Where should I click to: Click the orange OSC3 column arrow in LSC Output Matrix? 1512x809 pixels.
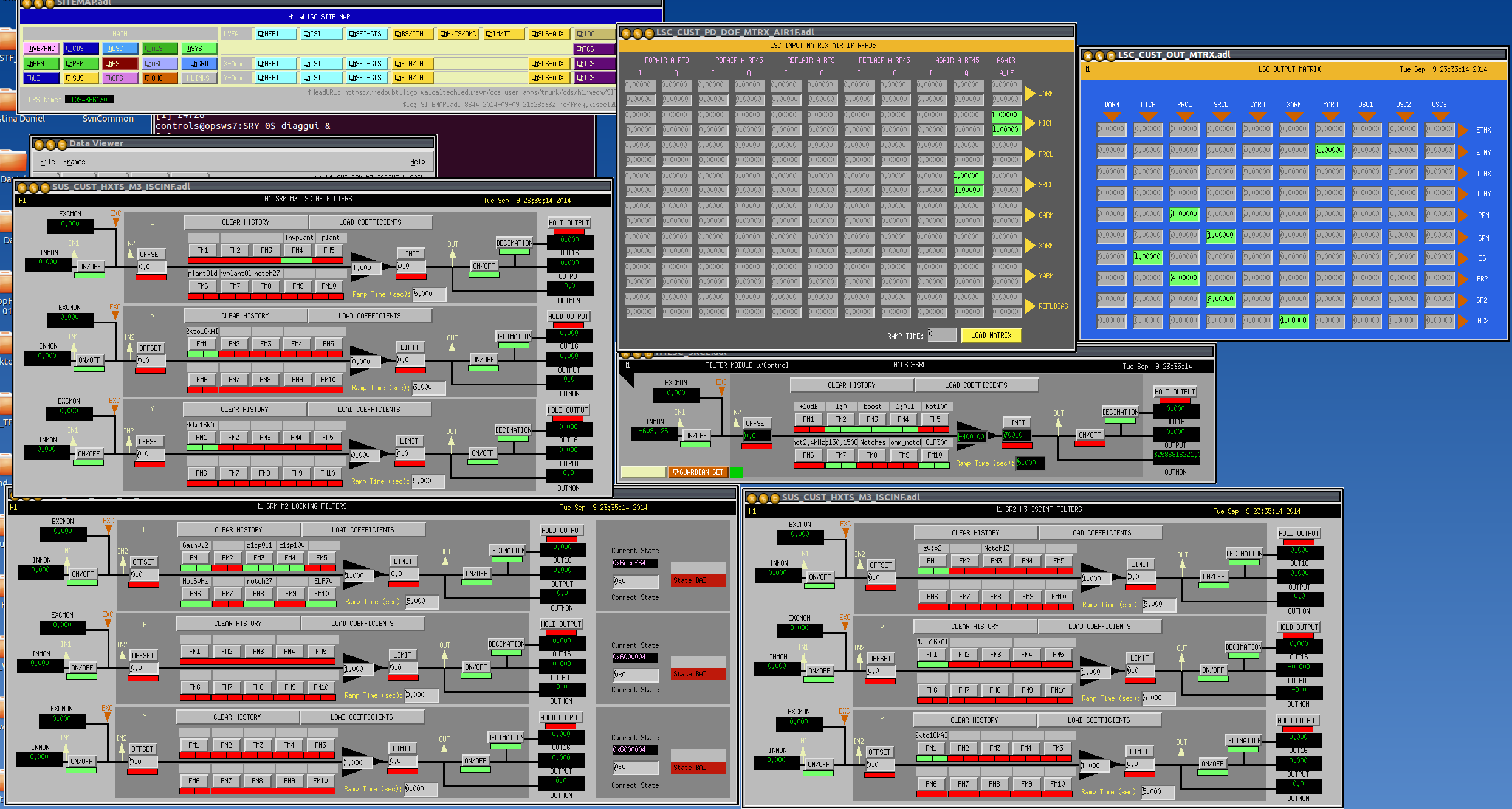[x=1440, y=117]
